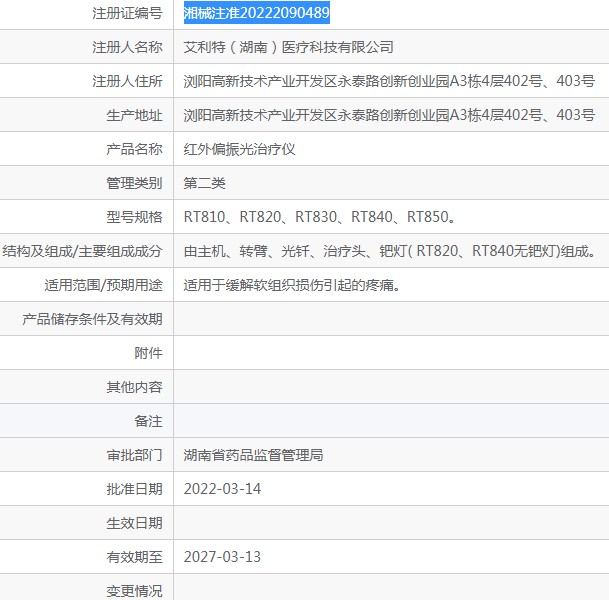Click the 型号规格 label
The height and width of the screenshot is (600, 609).
click(134, 217)
